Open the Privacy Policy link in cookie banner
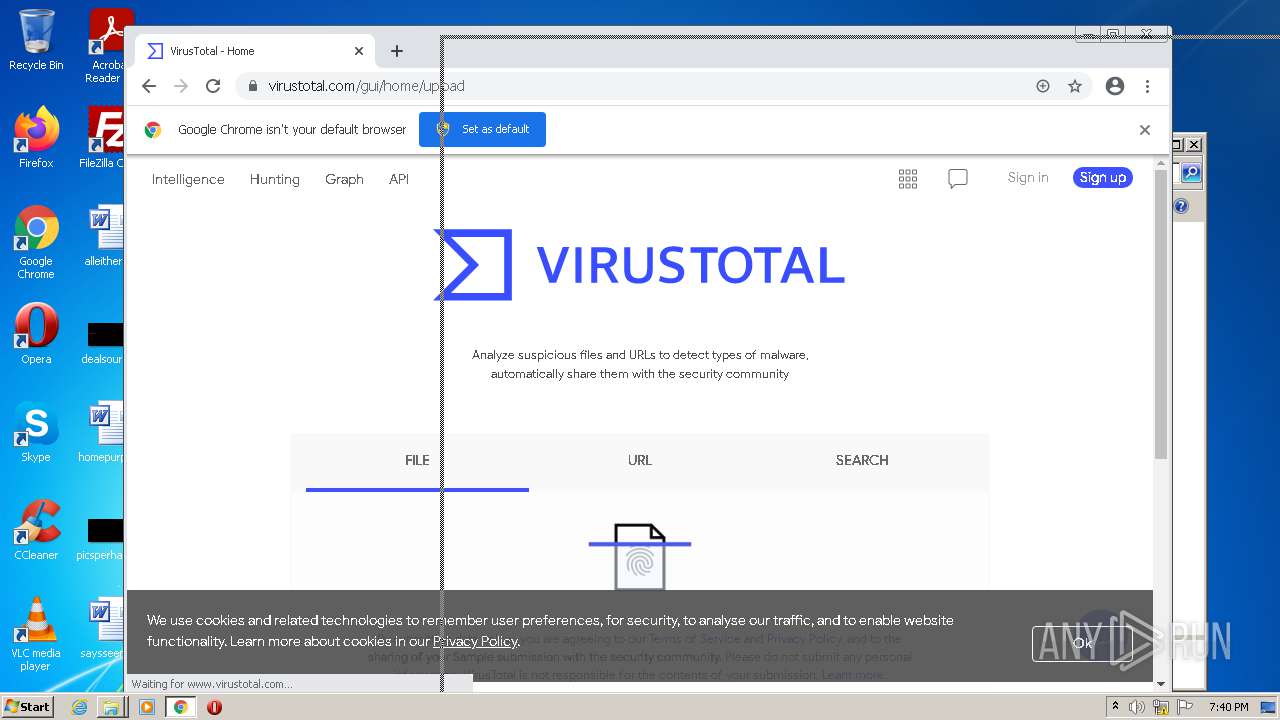The image size is (1280, 720). [x=475, y=641]
